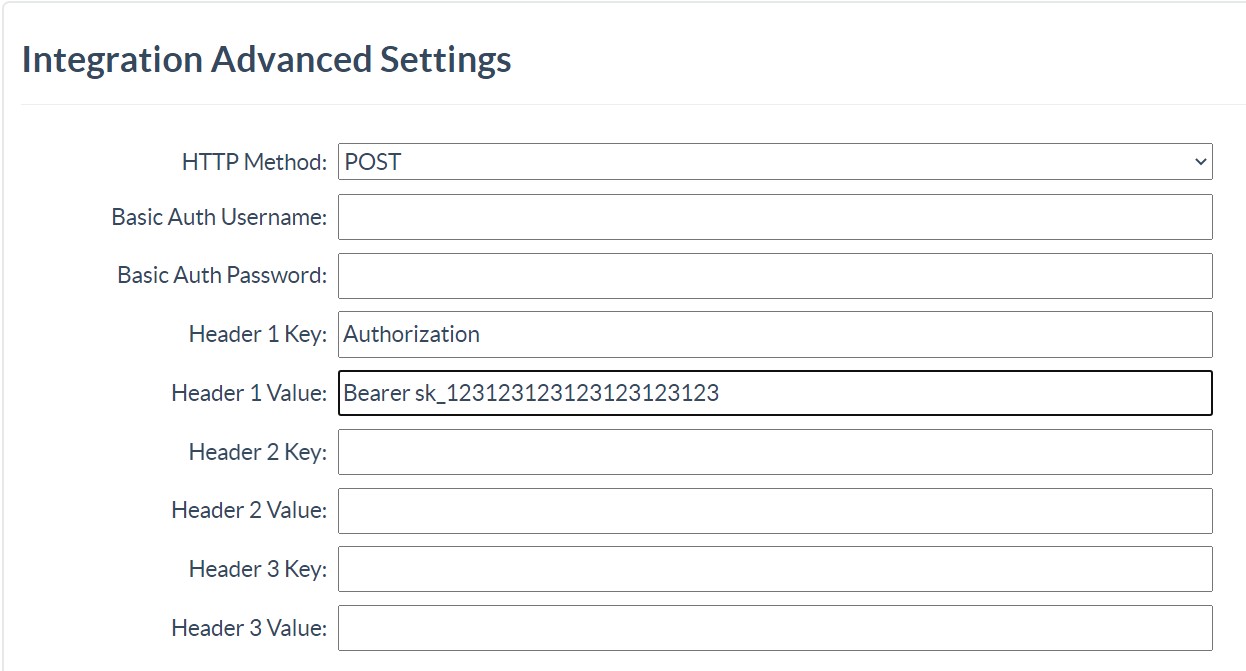Click inside the empty Header 2 Key field
This screenshot has height=671, width=1246.
(775, 451)
